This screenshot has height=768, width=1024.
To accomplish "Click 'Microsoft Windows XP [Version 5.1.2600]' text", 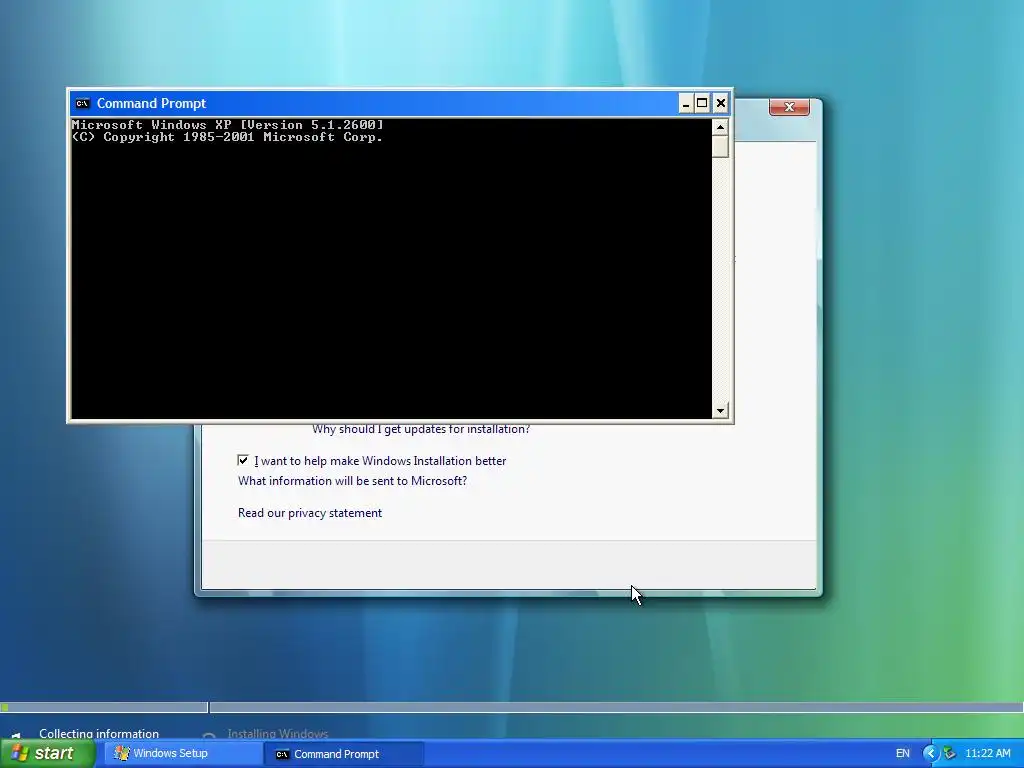I will (x=227, y=125).
